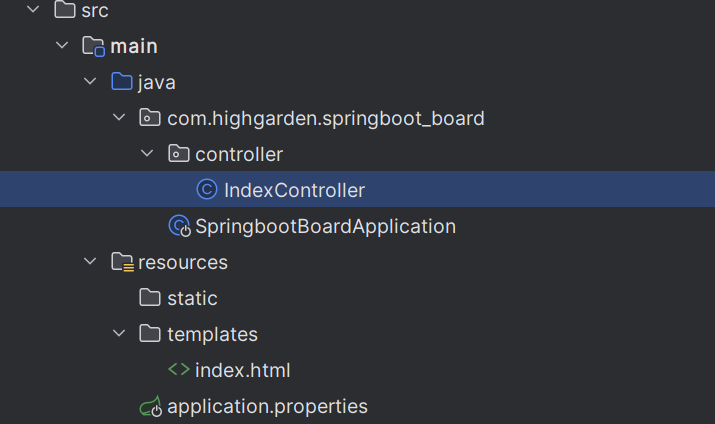This screenshot has height=424, width=715.
Task: Click the SpringbootBoardApplication runnable class icon
Action: point(179,226)
